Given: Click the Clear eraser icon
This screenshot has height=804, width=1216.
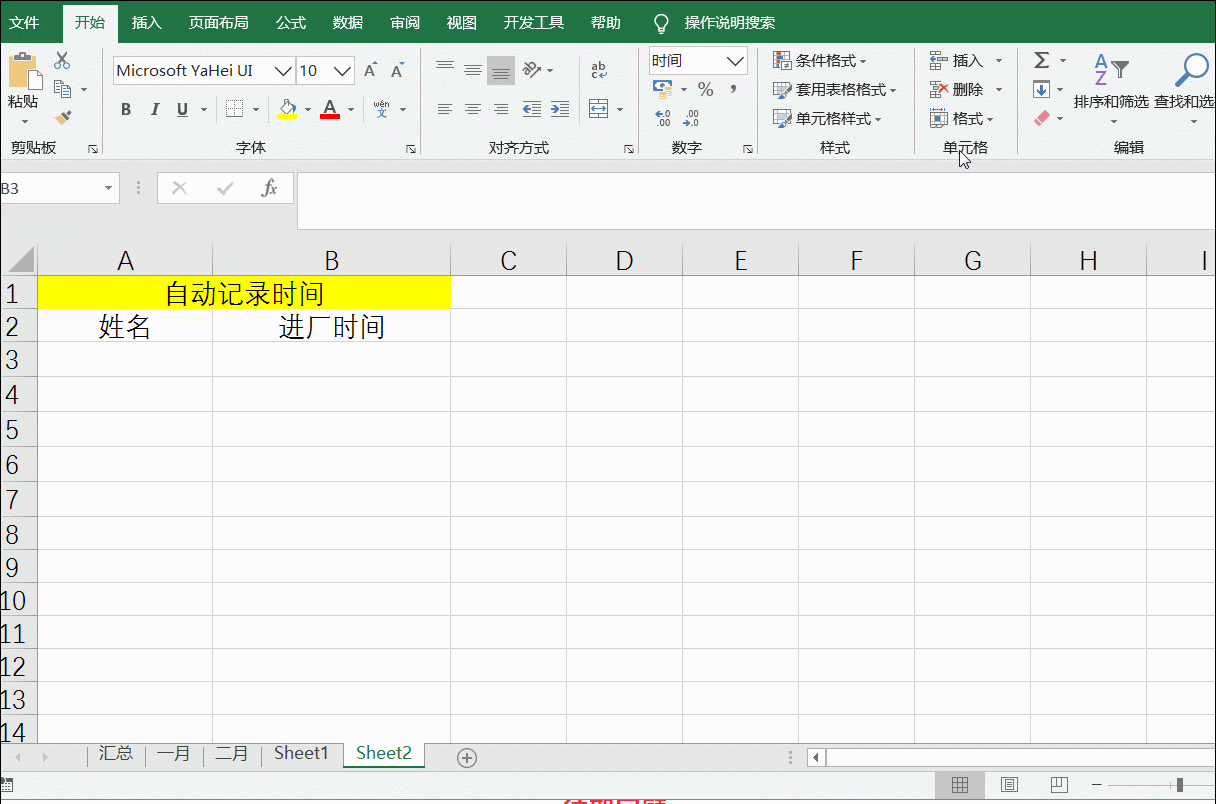Looking at the screenshot, I should pos(1042,118).
